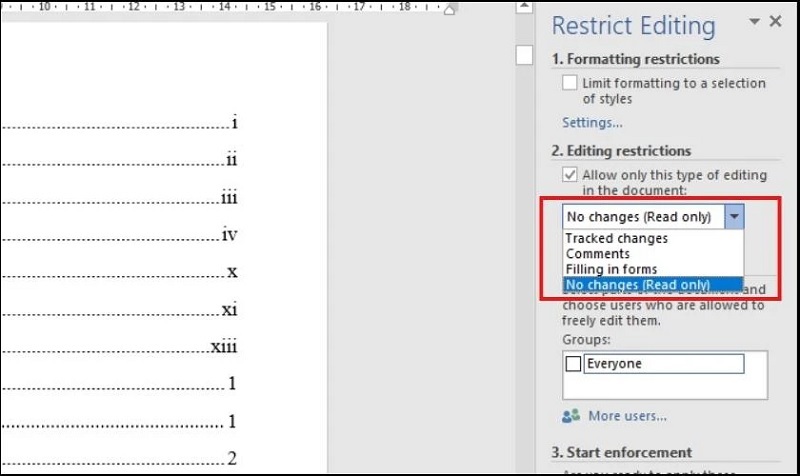The width and height of the screenshot is (800, 476).
Task: Uncheck Allow only this type of editing
Action: tap(570, 174)
